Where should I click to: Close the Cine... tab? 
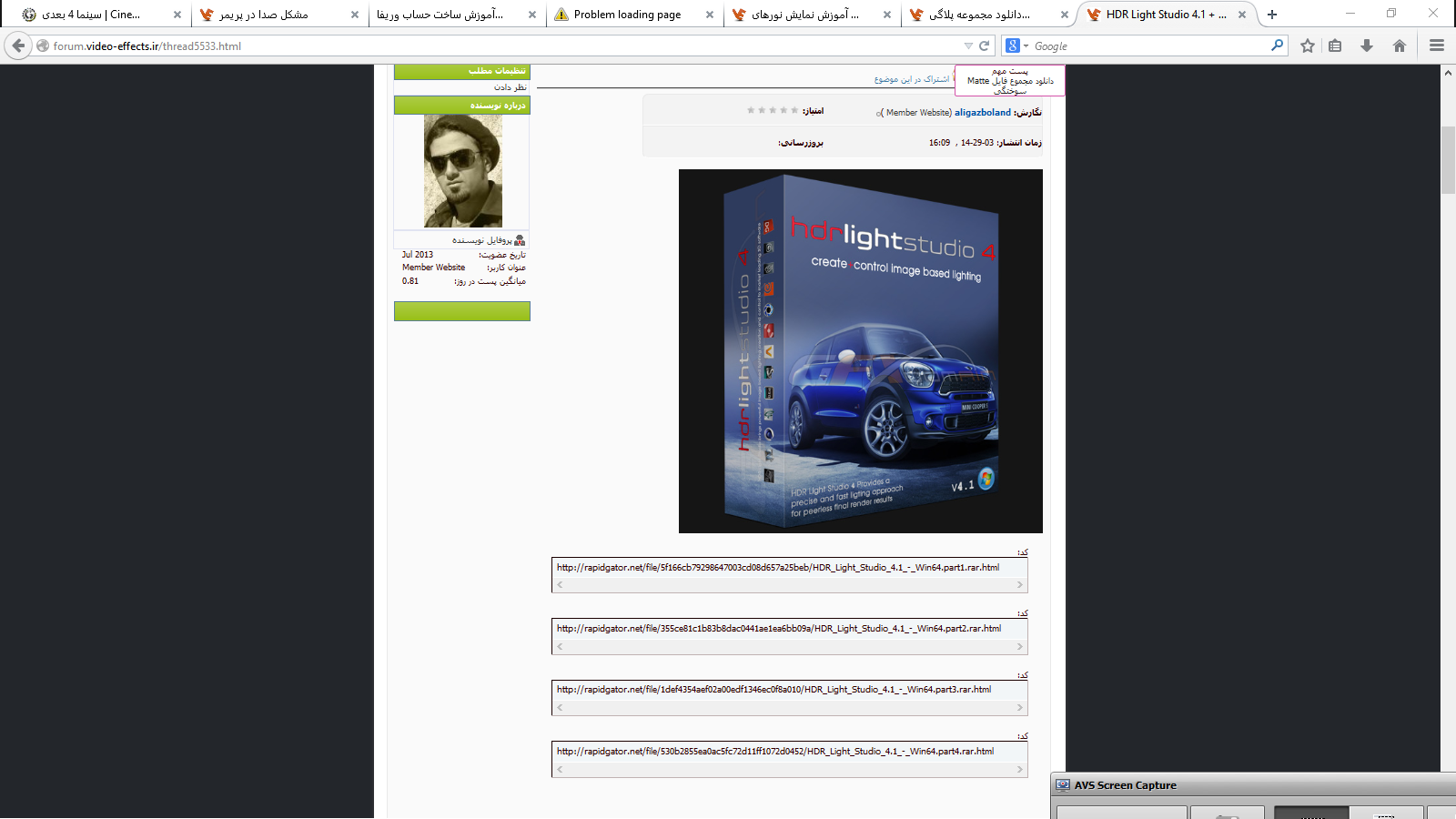pyautogui.click(x=177, y=15)
